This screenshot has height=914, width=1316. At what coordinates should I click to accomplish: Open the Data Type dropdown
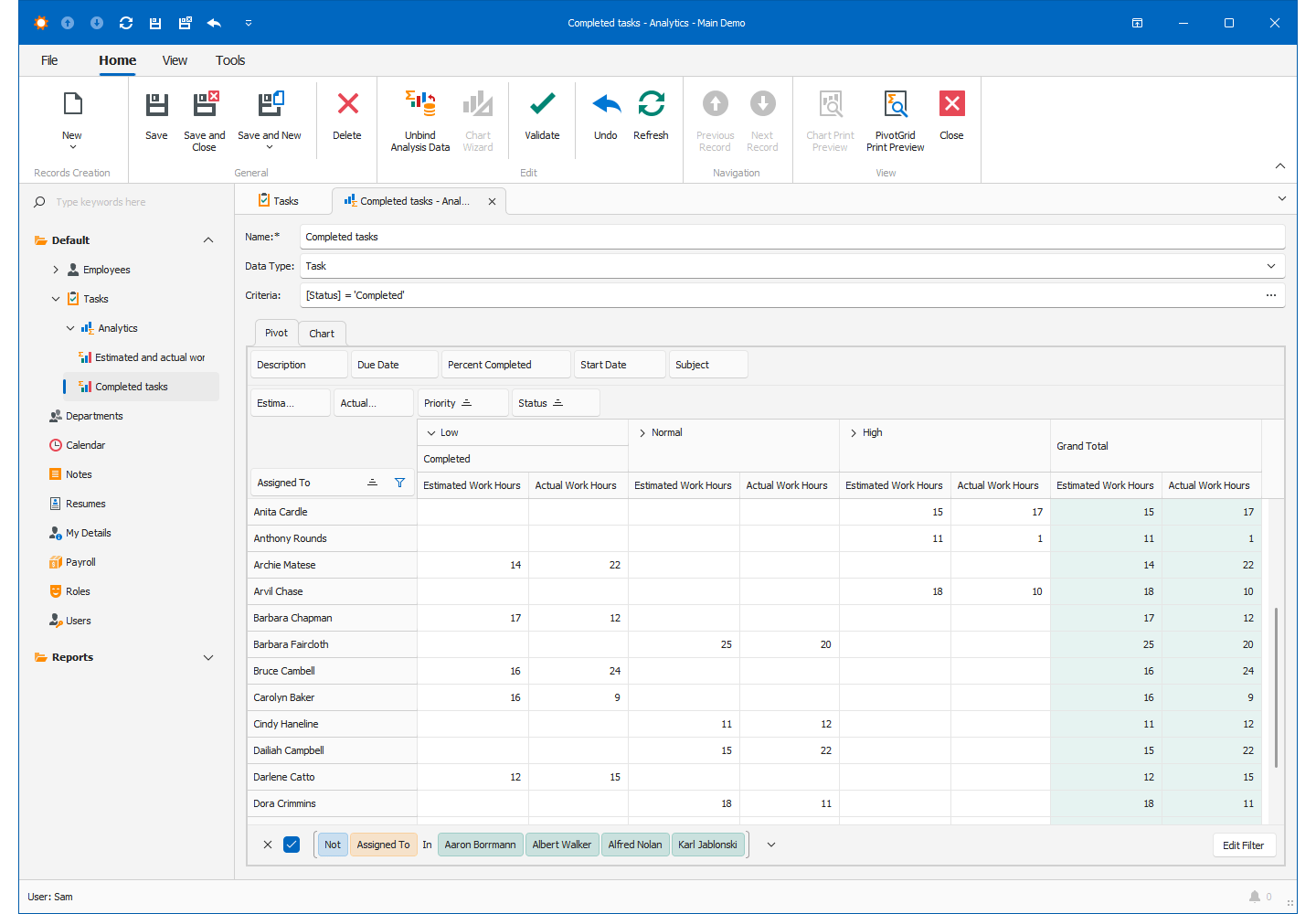pyautogui.click(x=1270, y=266)
